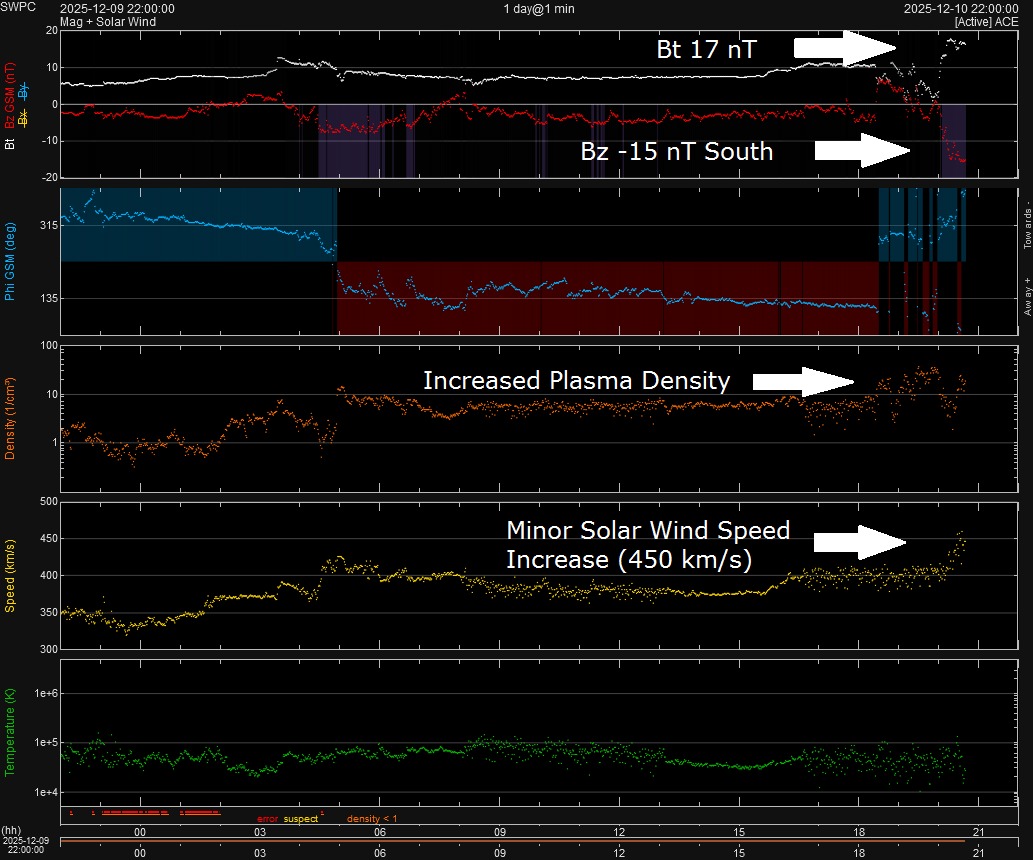Click the -20 tick on Bz axis
The width and height of the screenshot is (1033, 860).
pos(50,177)
